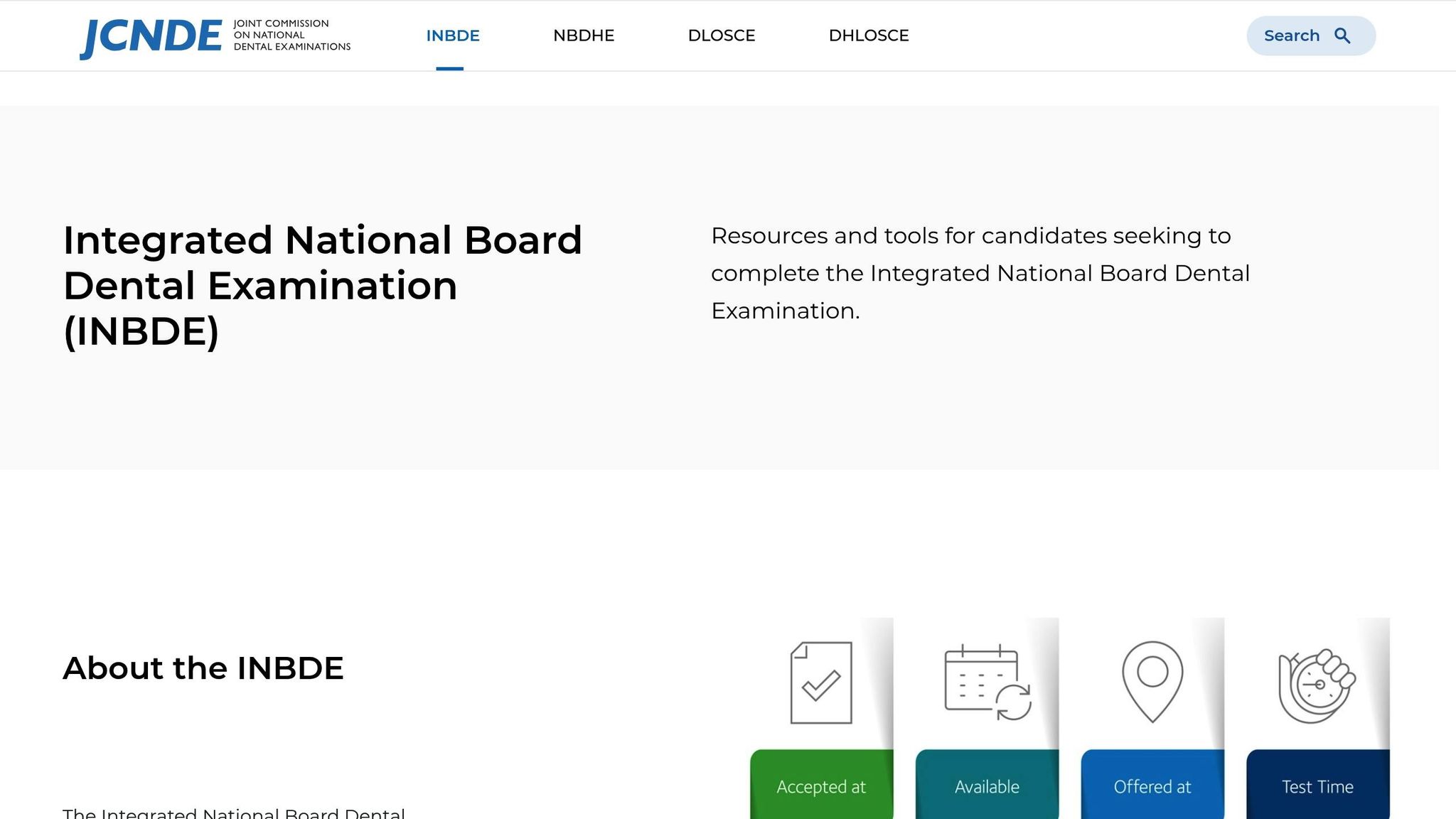The width and height of the screenshot is (1456, 819).
Task: Click the Integrated National Board Dental Examination heading
Action: 323,286
